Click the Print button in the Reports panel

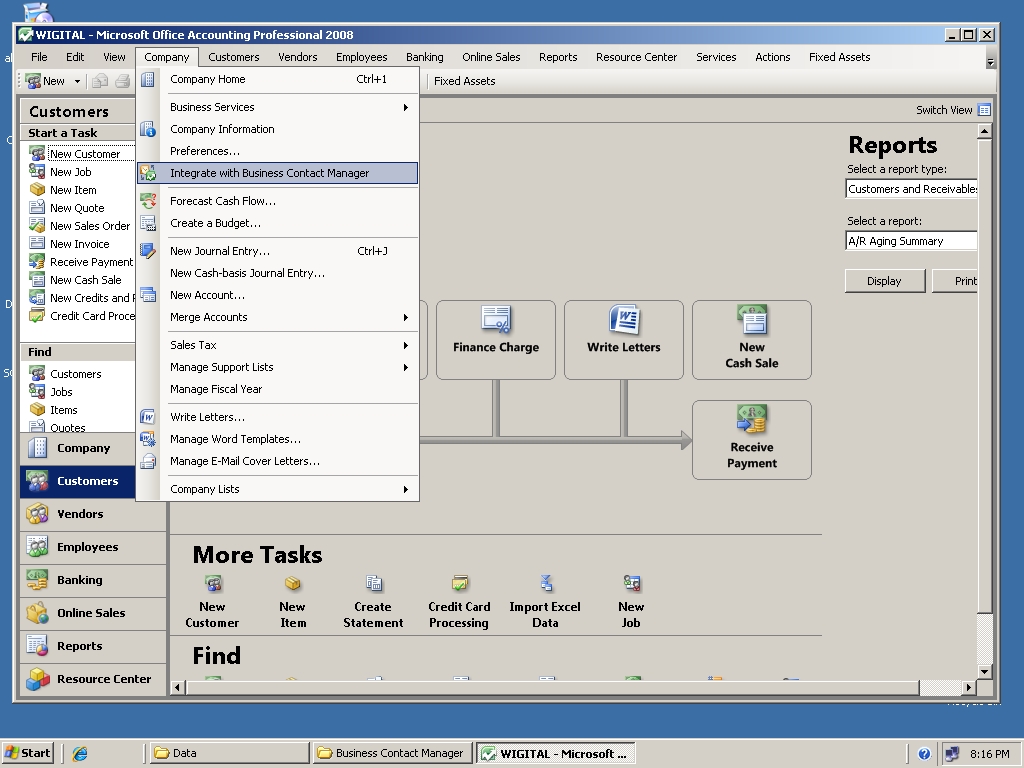point(955,281)
